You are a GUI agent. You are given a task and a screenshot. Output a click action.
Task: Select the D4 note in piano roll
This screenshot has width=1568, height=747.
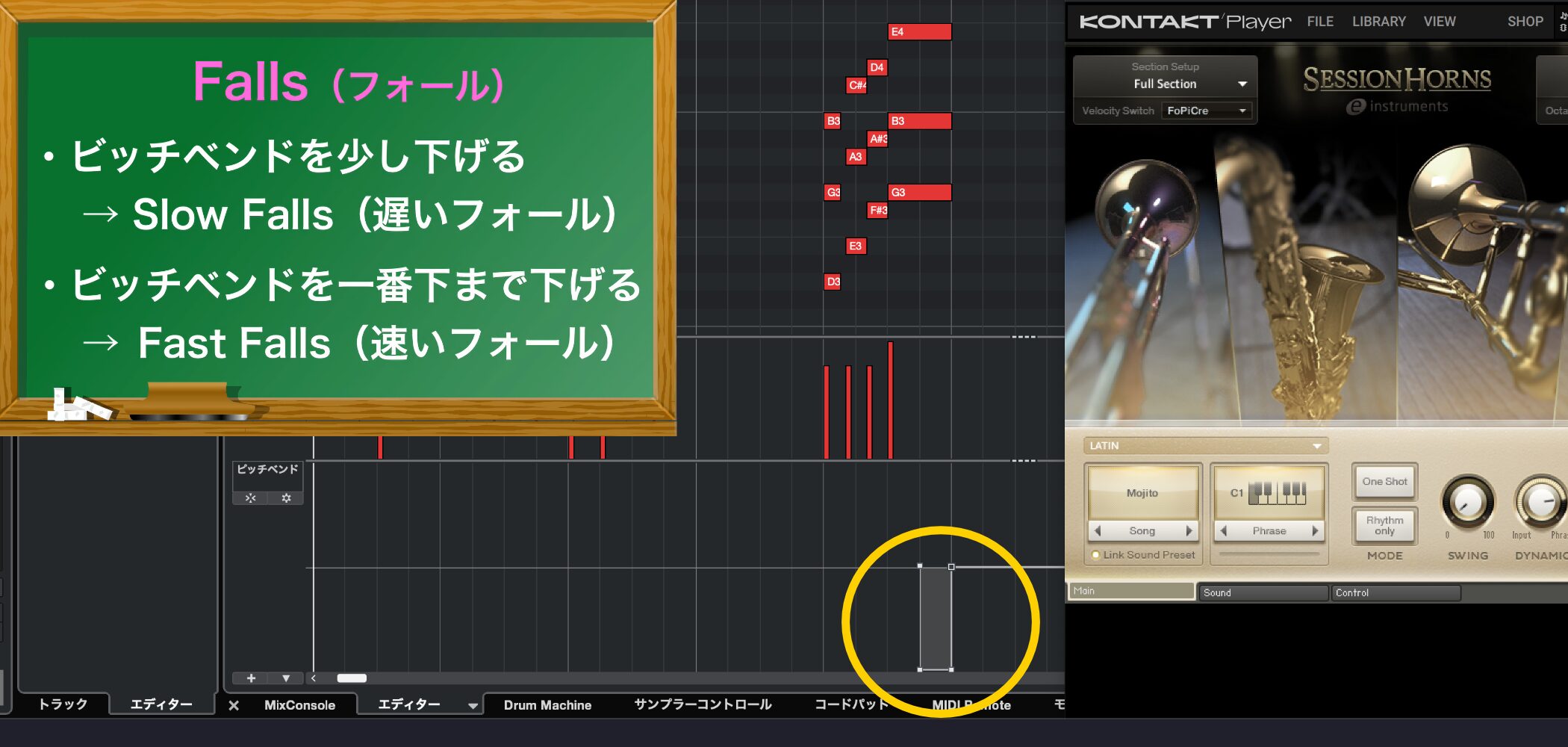tap(877, 67)
